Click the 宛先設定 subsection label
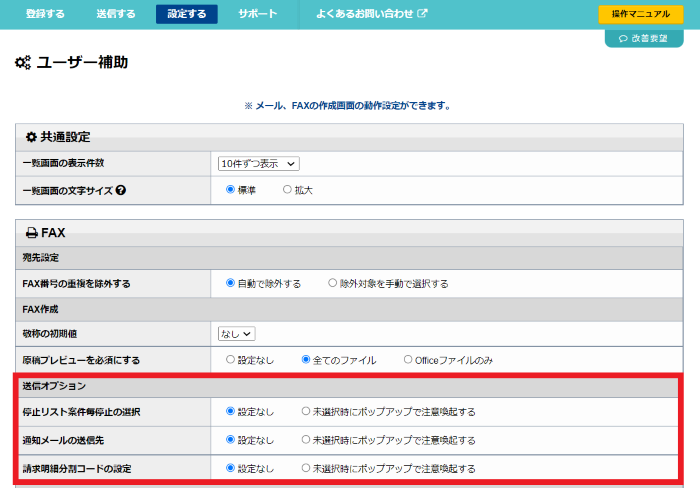This screenshot has height=488, width=700. point(41,258)
